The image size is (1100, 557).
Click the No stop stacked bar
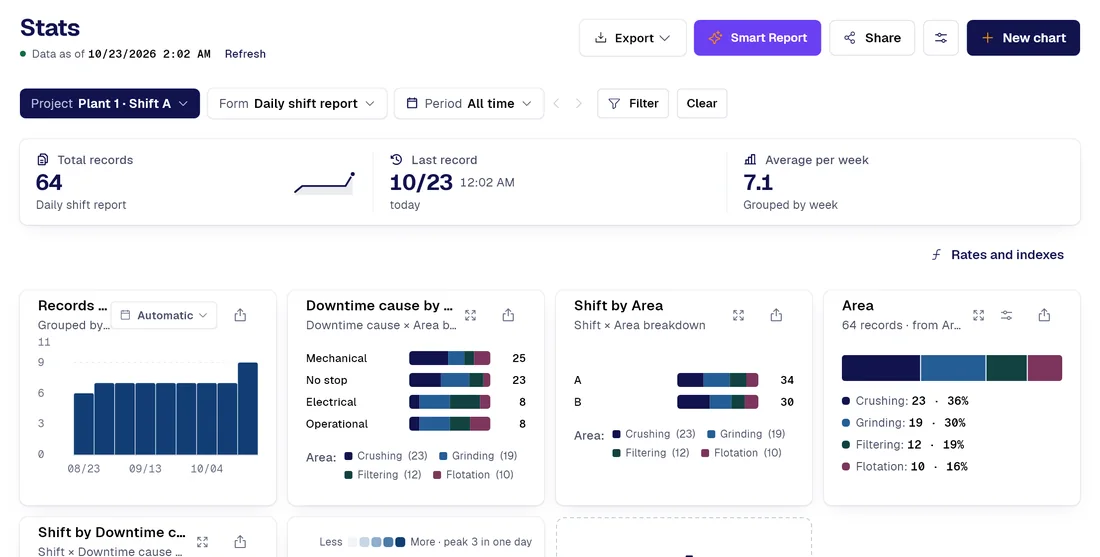pyautogui.click(x=450, y=380)
